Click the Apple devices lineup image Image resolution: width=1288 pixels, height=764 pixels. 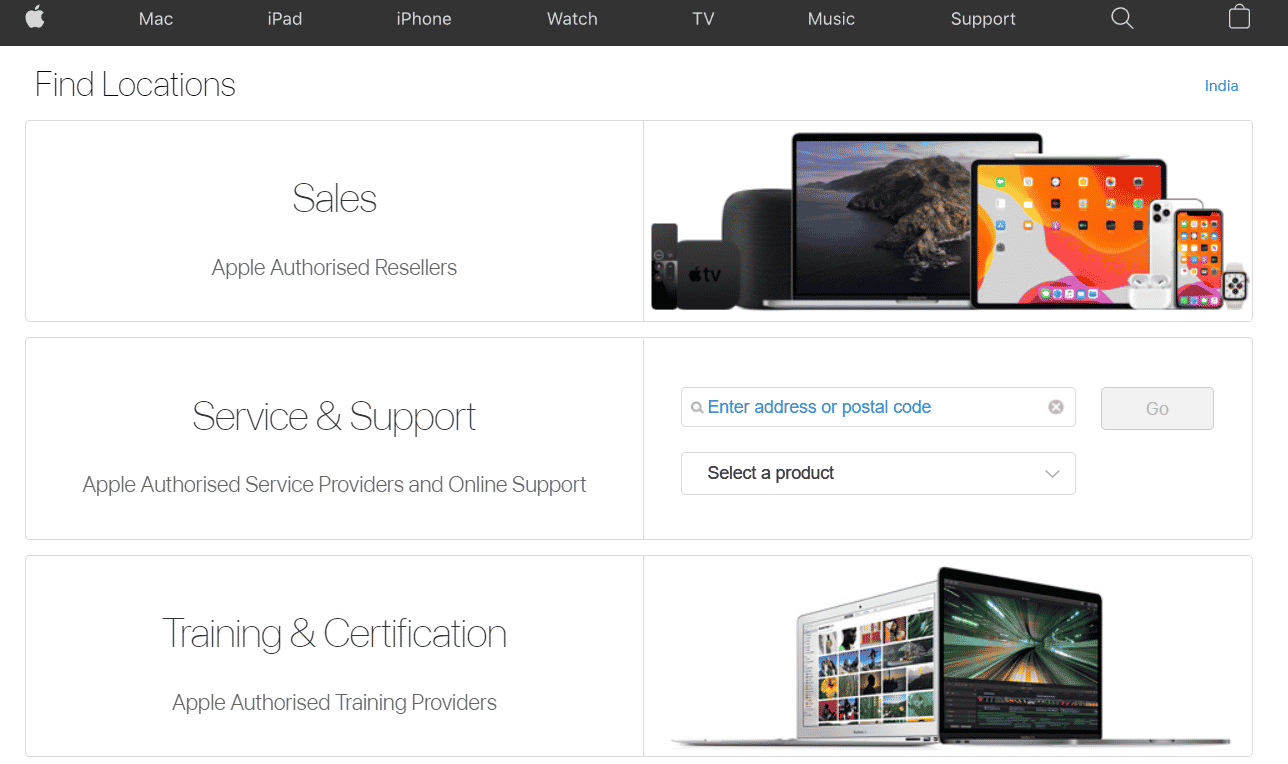pos(947,221)
